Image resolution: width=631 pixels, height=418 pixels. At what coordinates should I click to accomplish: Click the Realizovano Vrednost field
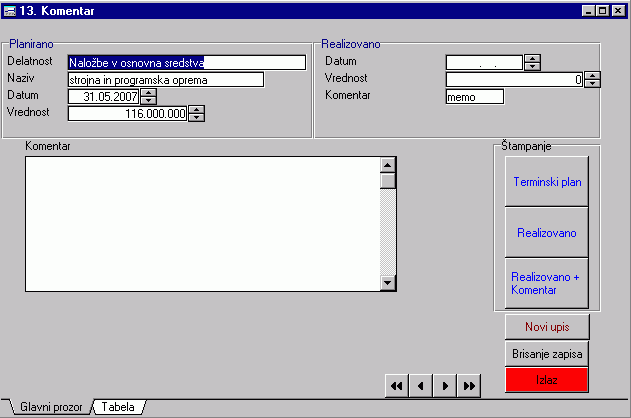[x=514, y=79]
